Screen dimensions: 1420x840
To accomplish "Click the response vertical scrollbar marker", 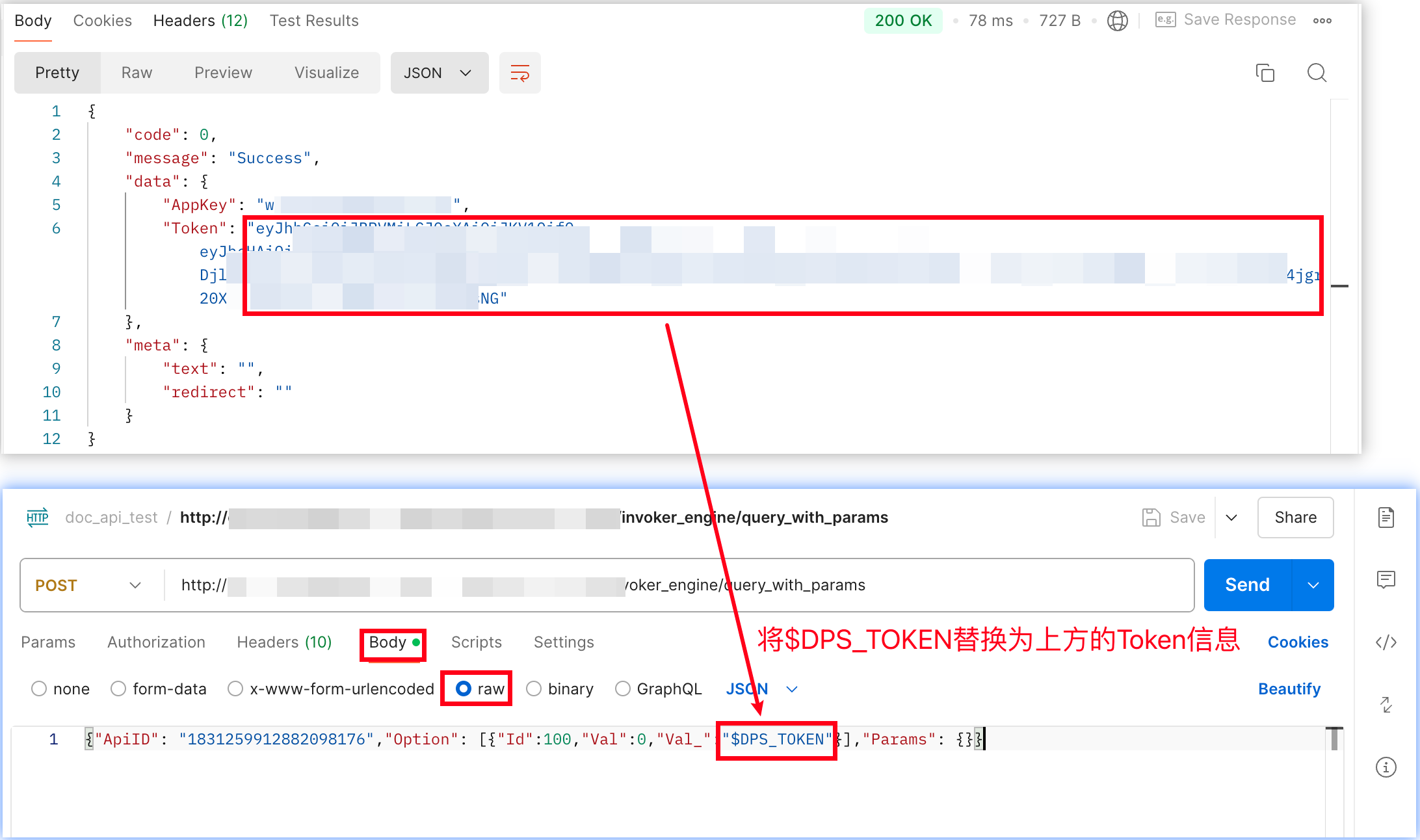I will pyautogui.click(x=1339, y=286).
